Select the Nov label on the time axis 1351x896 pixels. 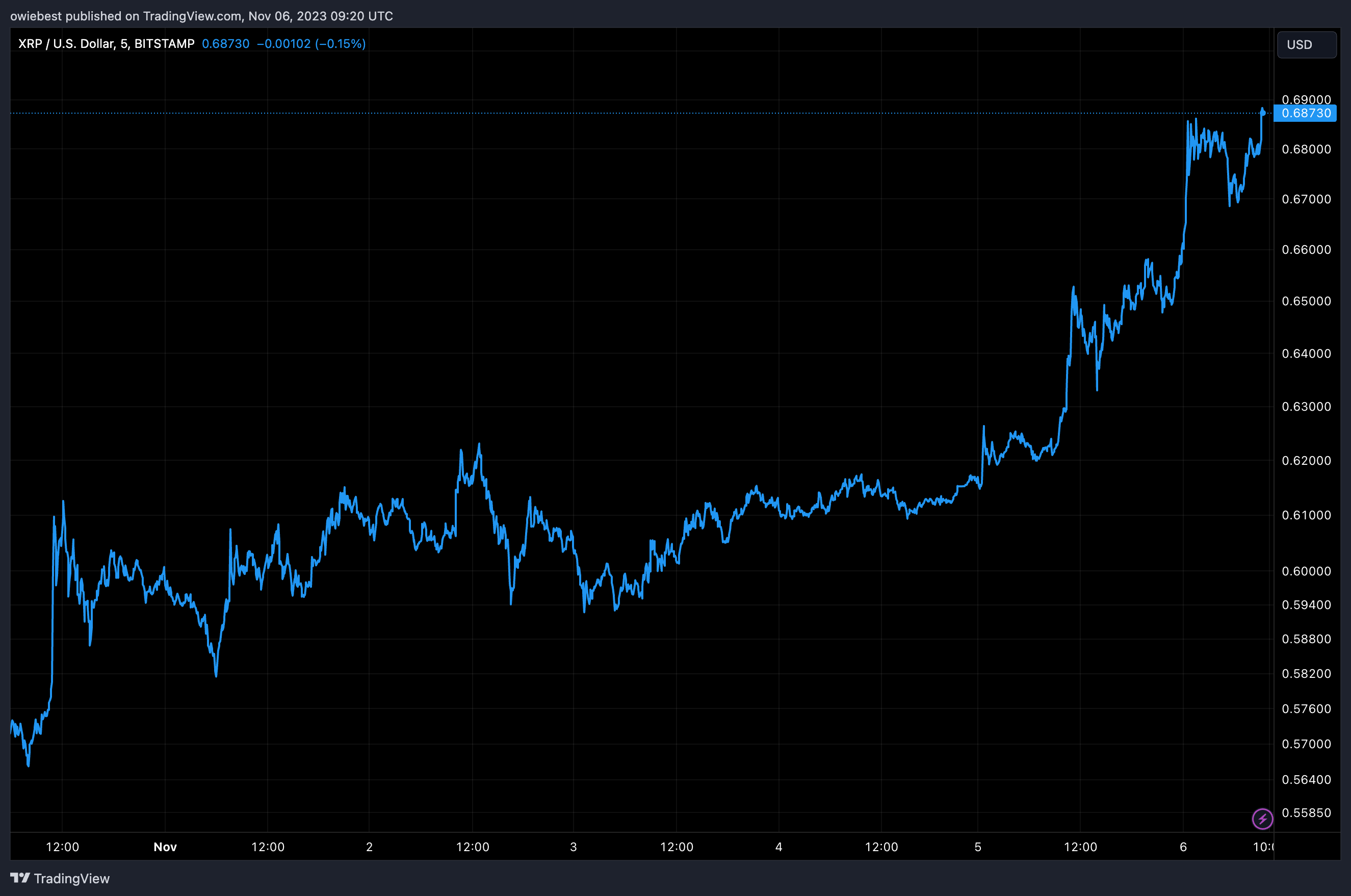[165, 847]
